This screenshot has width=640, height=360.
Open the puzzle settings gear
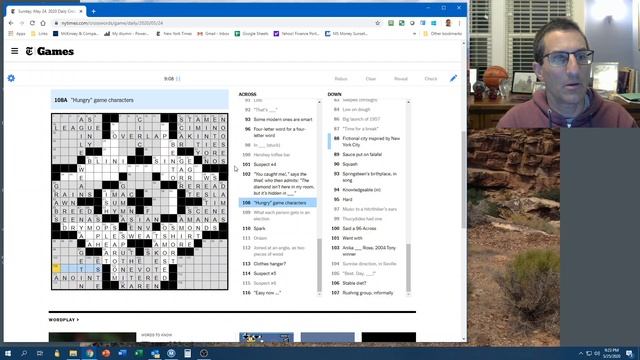[x=11, y=78]
